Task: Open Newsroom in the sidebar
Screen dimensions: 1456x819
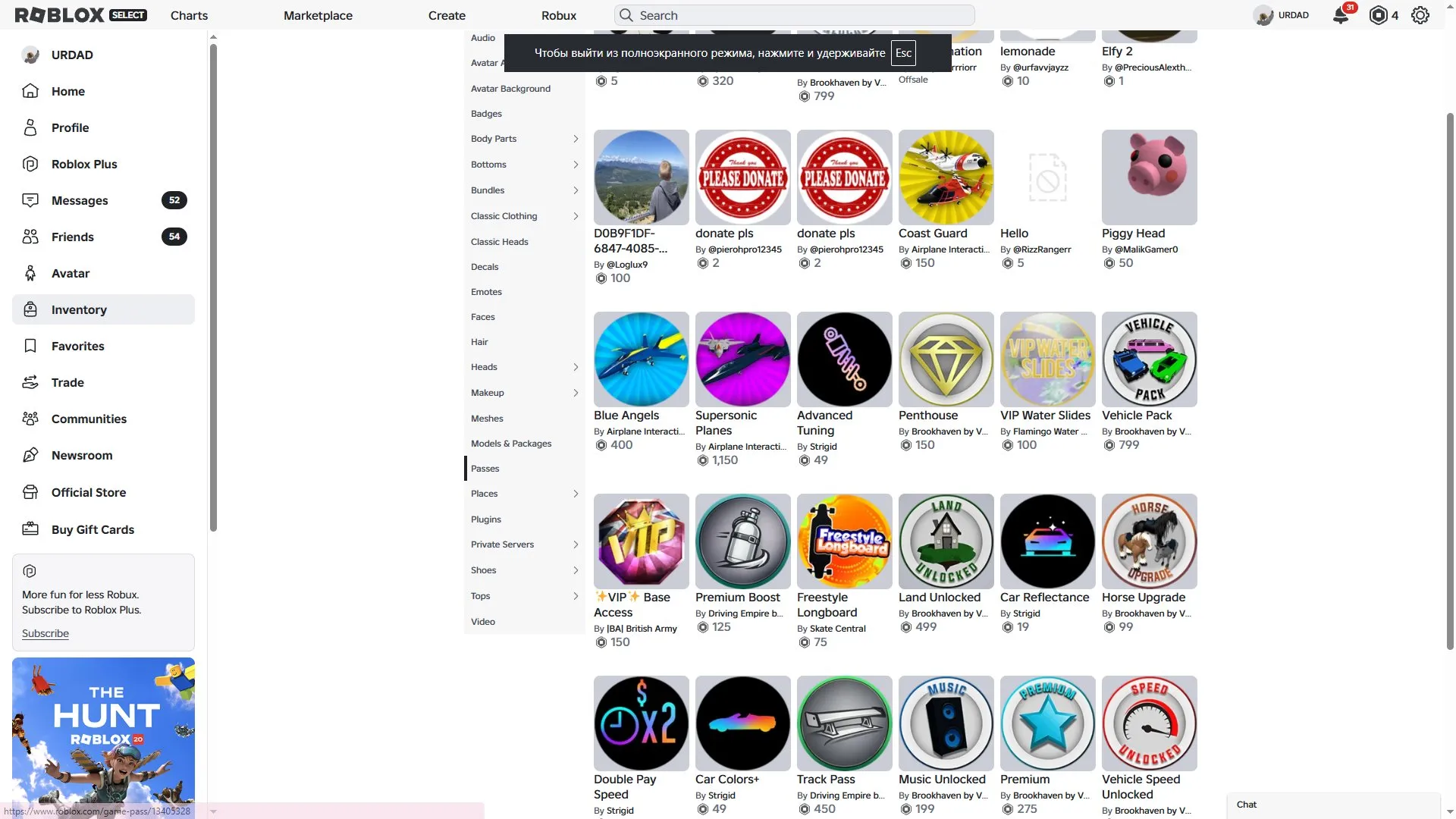Action: point(103,455)
